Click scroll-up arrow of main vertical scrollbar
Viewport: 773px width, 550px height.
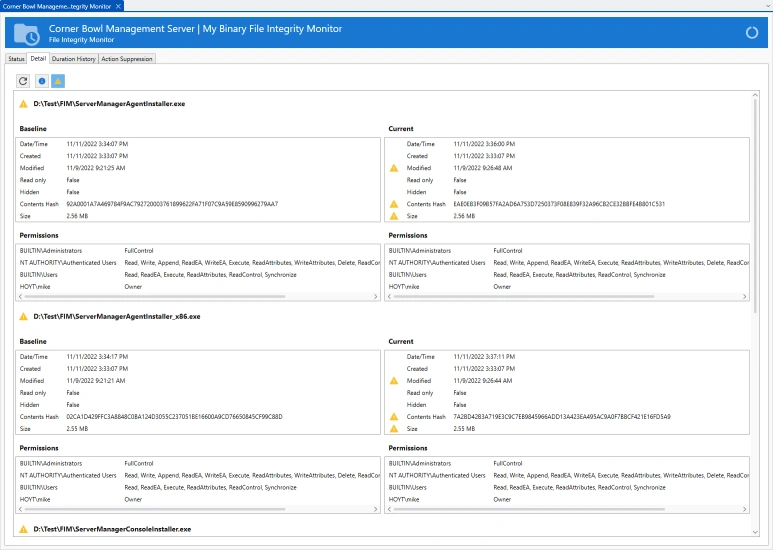click(x=755, y=95)
